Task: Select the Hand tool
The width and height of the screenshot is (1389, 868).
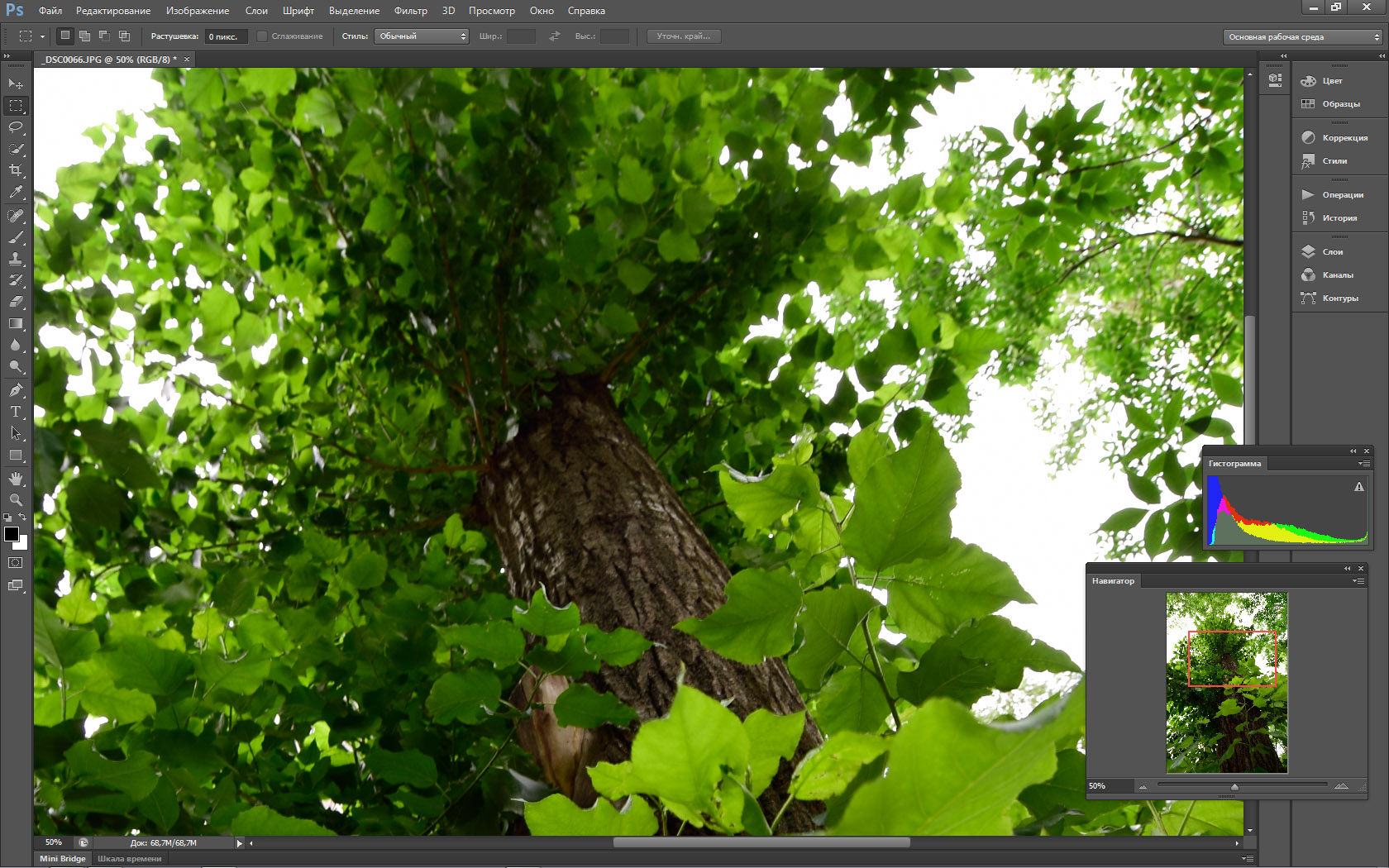Action: [16, 479]
